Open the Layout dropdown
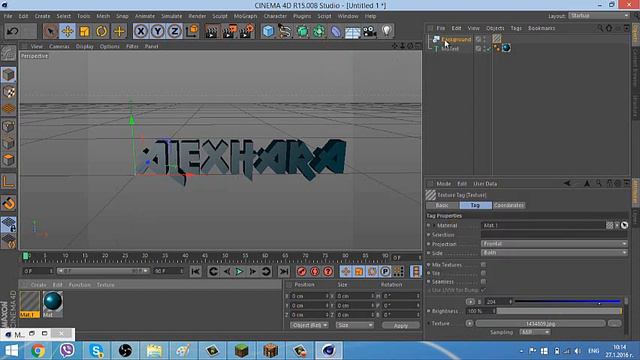Screen dimensions: 640x360 point(599,16)
